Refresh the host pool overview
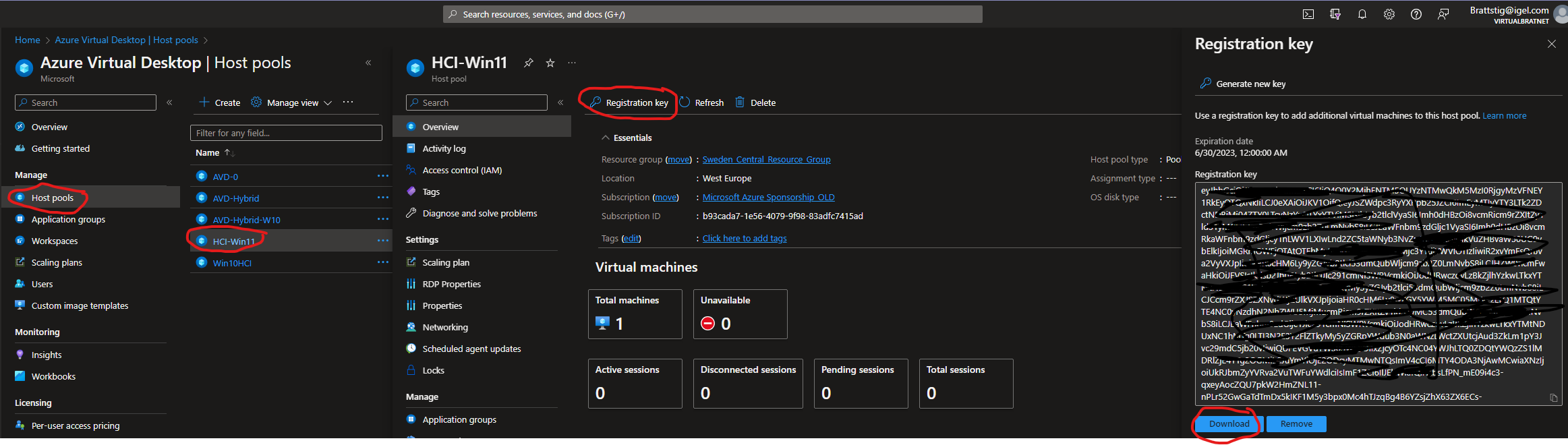 pyautogui.click(x=701, y=102)
